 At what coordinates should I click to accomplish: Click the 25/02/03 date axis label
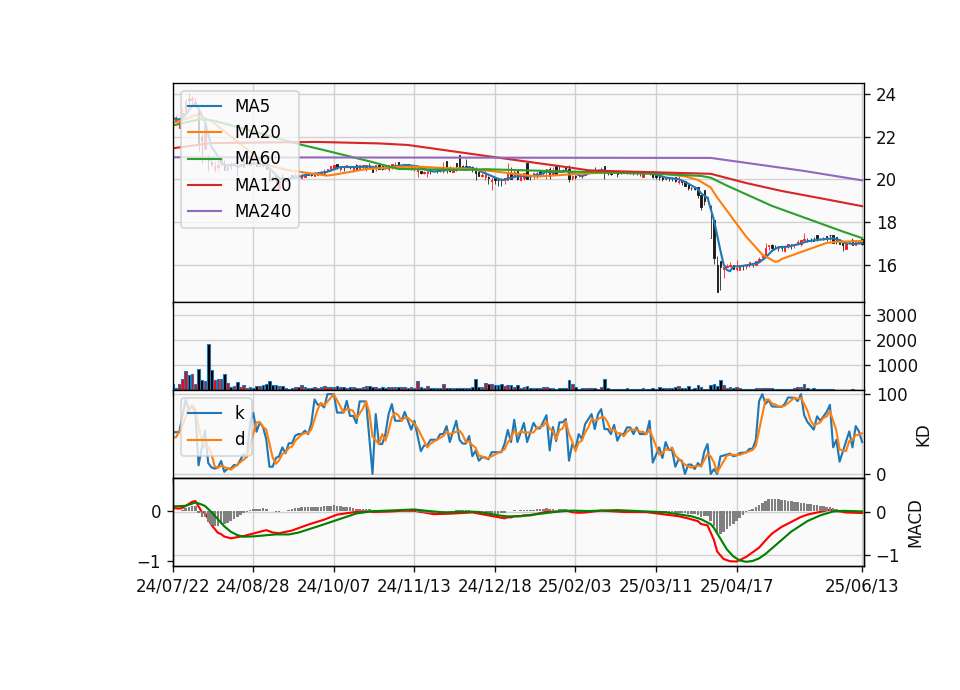point(575,586)
